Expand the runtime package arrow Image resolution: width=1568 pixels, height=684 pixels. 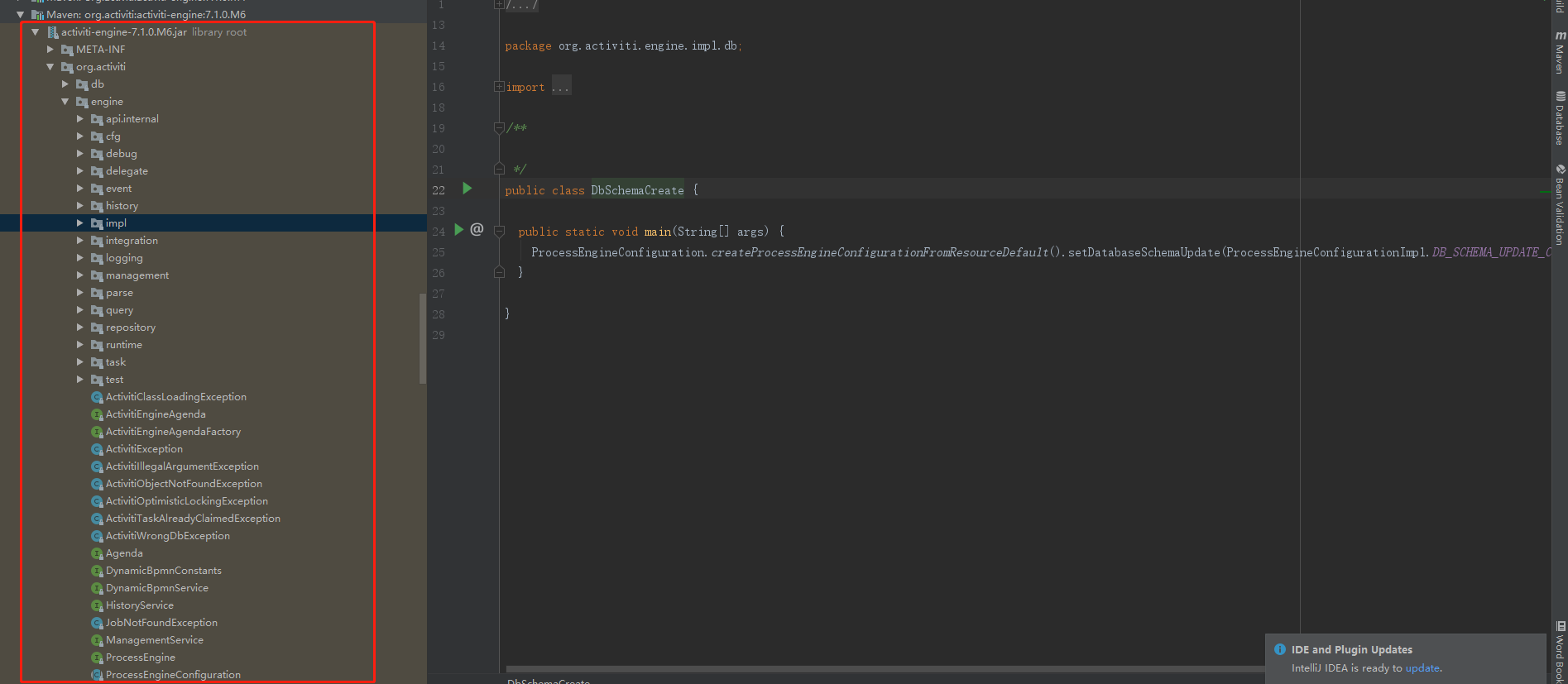point(79,345)
